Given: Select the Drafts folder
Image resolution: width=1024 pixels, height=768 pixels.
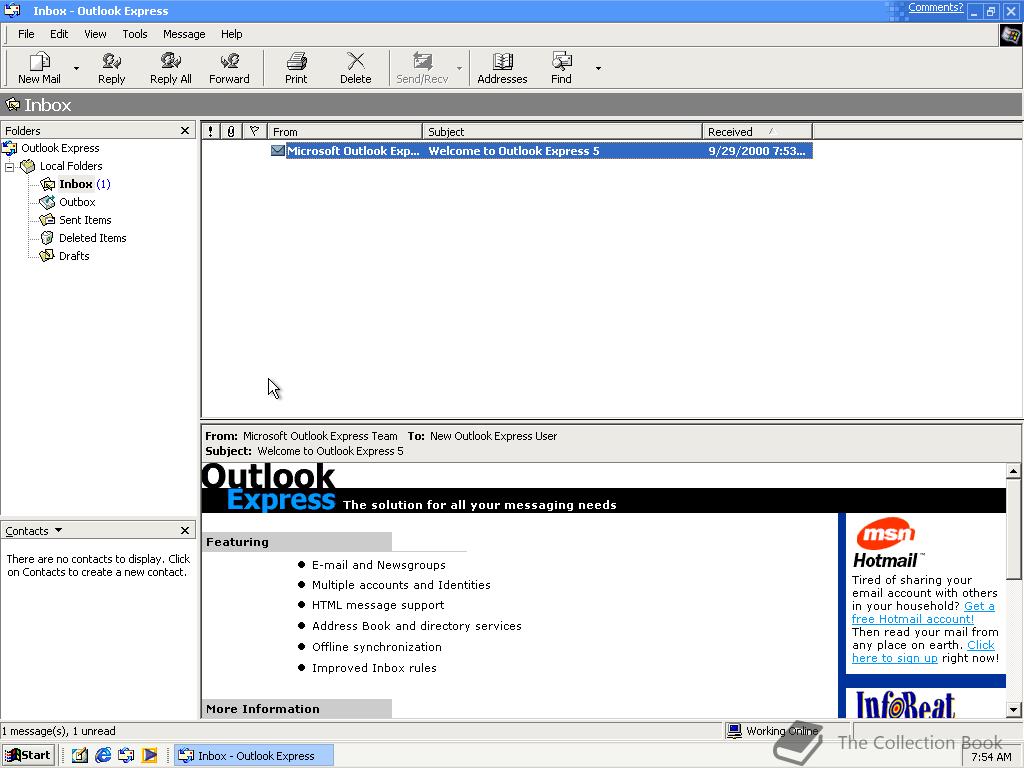Looking at the screenshot, I should click(x=74, y=256).
